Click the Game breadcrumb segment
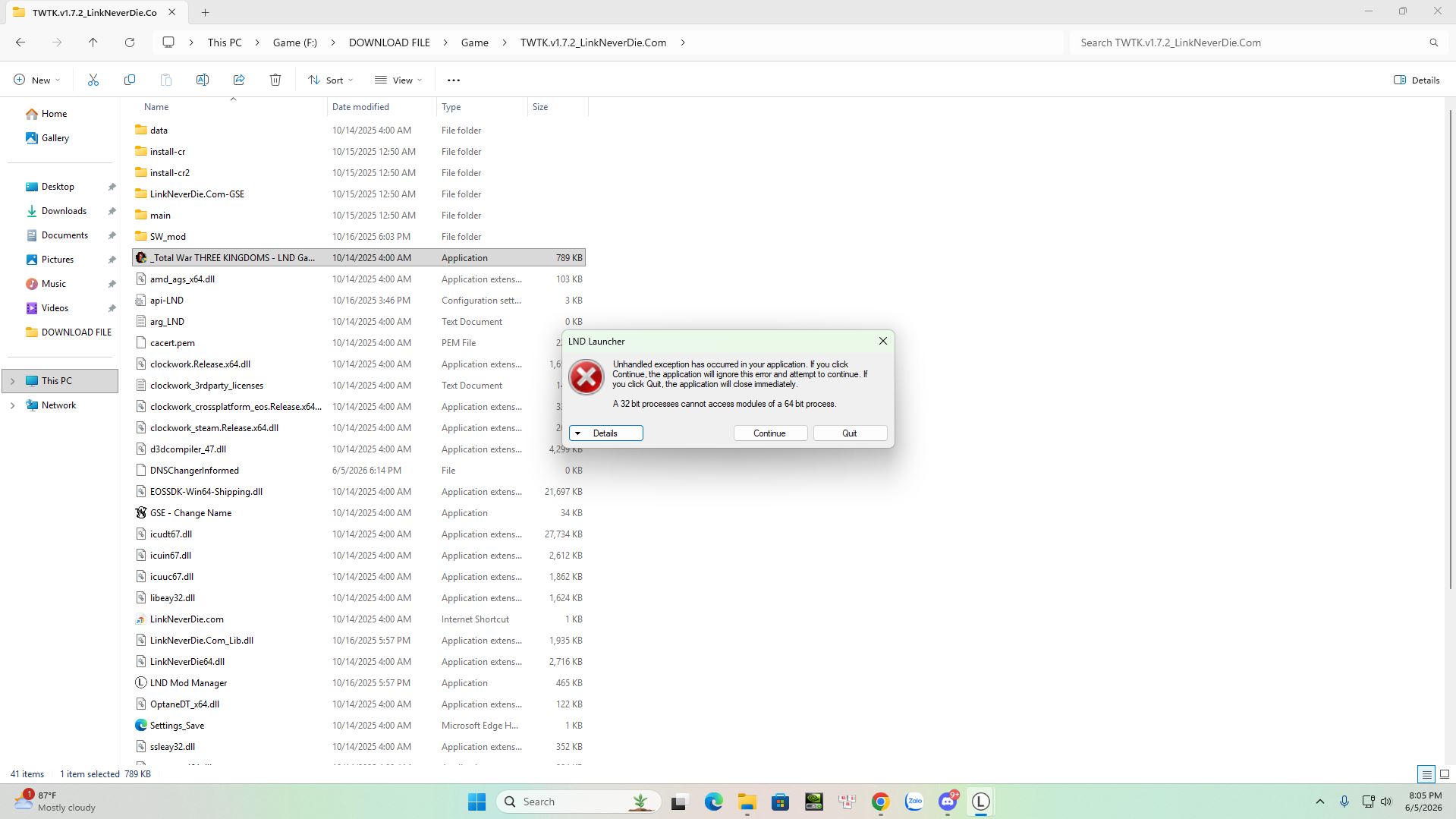 click(x=475, y=43)
